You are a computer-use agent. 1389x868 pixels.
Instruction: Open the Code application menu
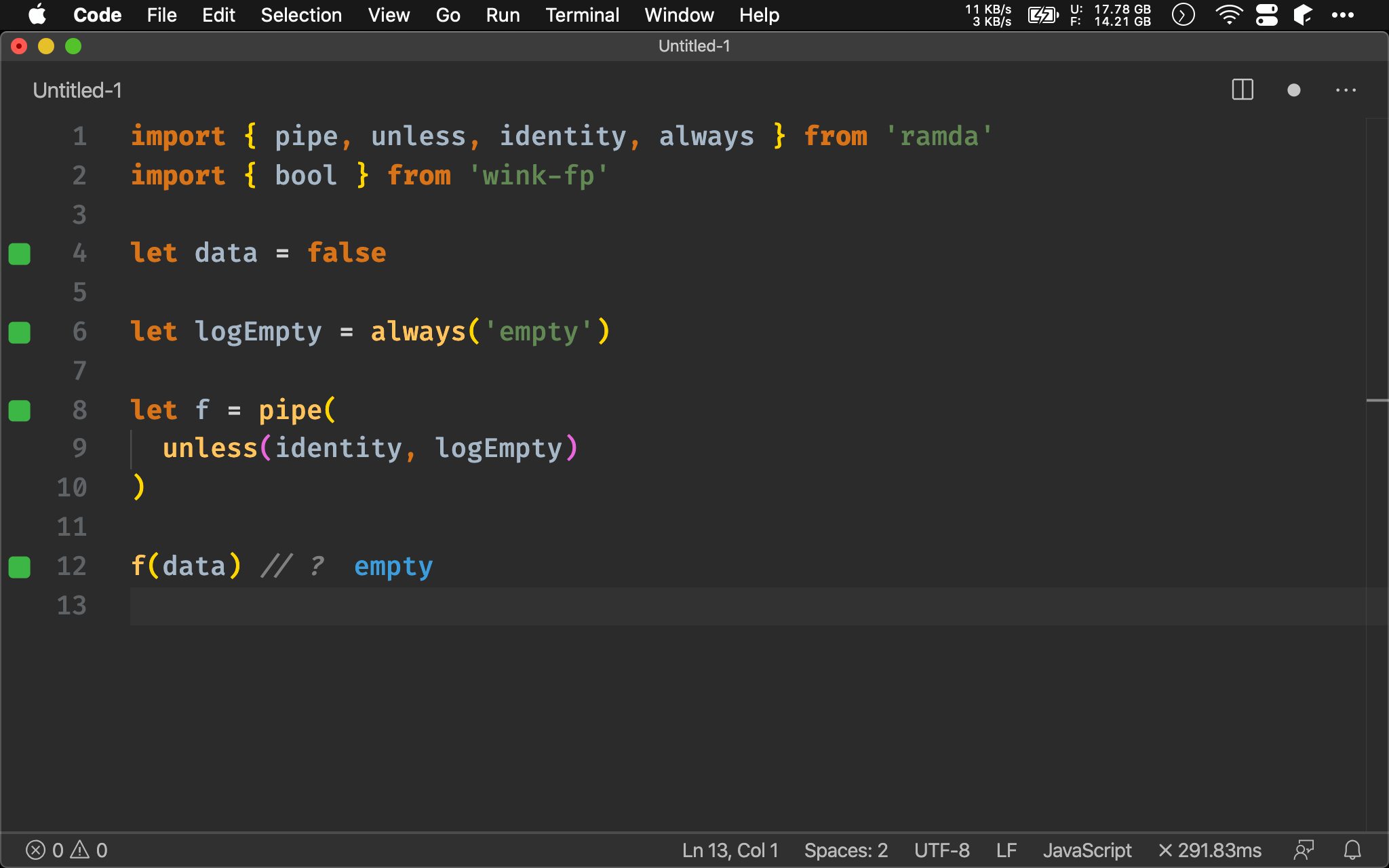(97, 15)
